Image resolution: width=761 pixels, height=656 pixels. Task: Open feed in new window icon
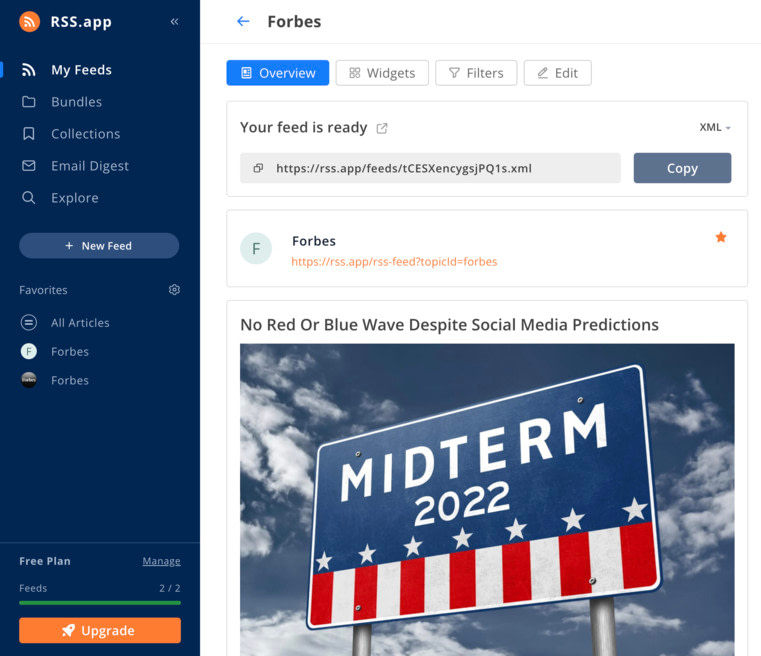382,128
